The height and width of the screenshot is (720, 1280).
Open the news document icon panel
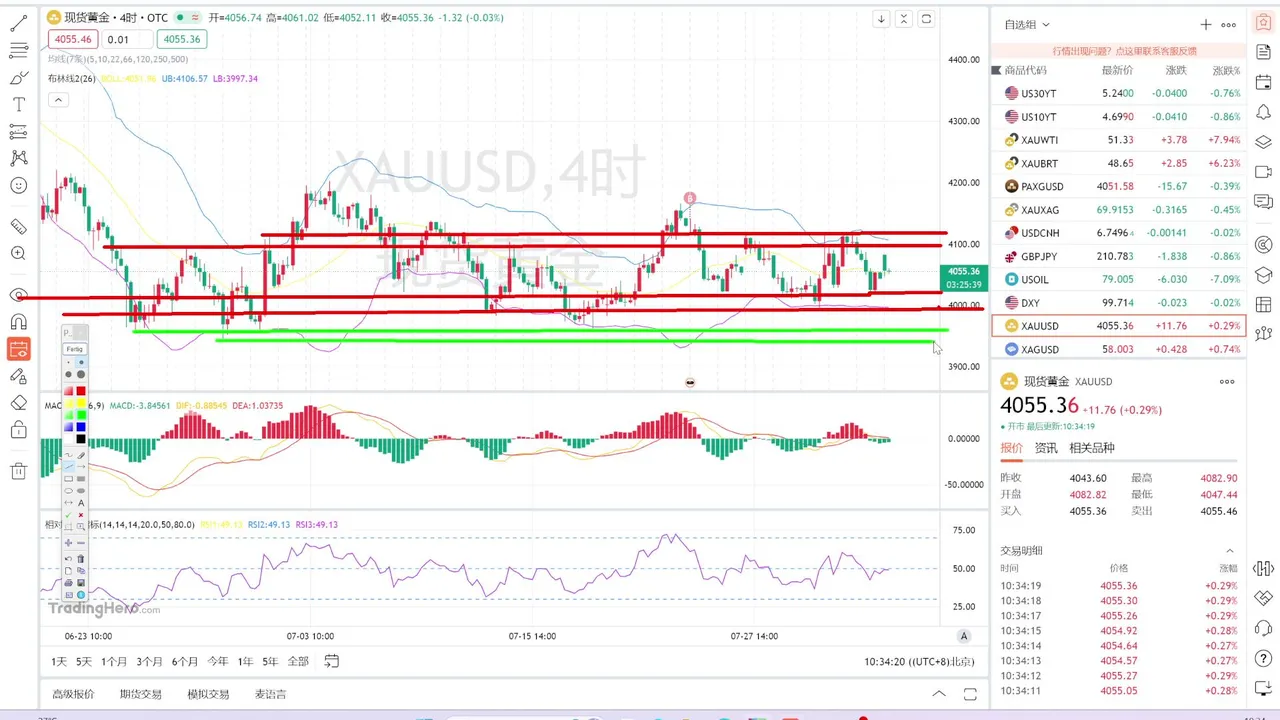[x=1263, y=53]
